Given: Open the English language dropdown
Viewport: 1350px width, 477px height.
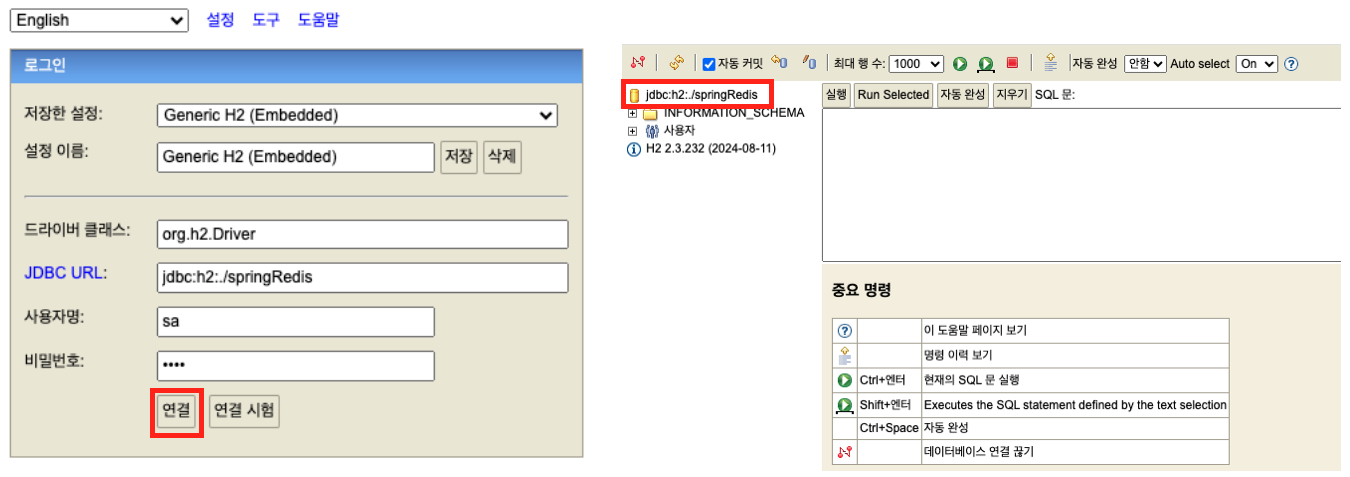Looking at the screenshot, I should point(99,20).
